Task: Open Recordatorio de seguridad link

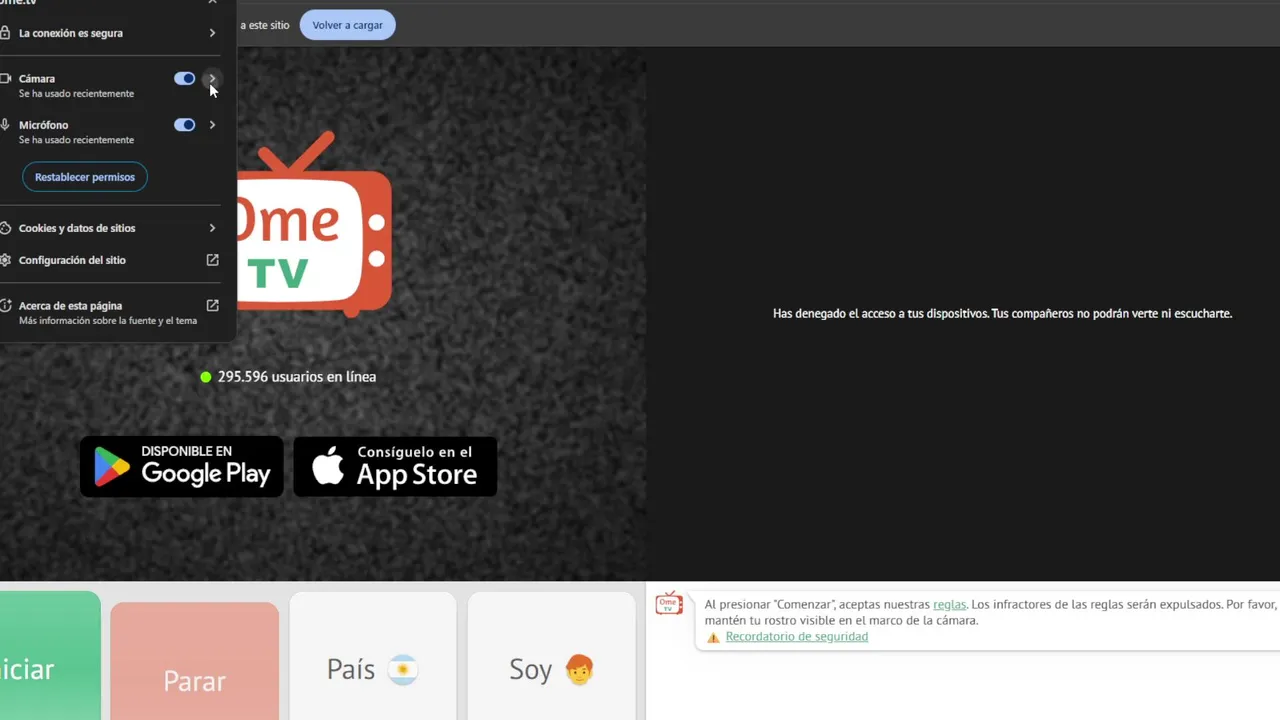Action: pyautogui.click(x=797, y=637)
